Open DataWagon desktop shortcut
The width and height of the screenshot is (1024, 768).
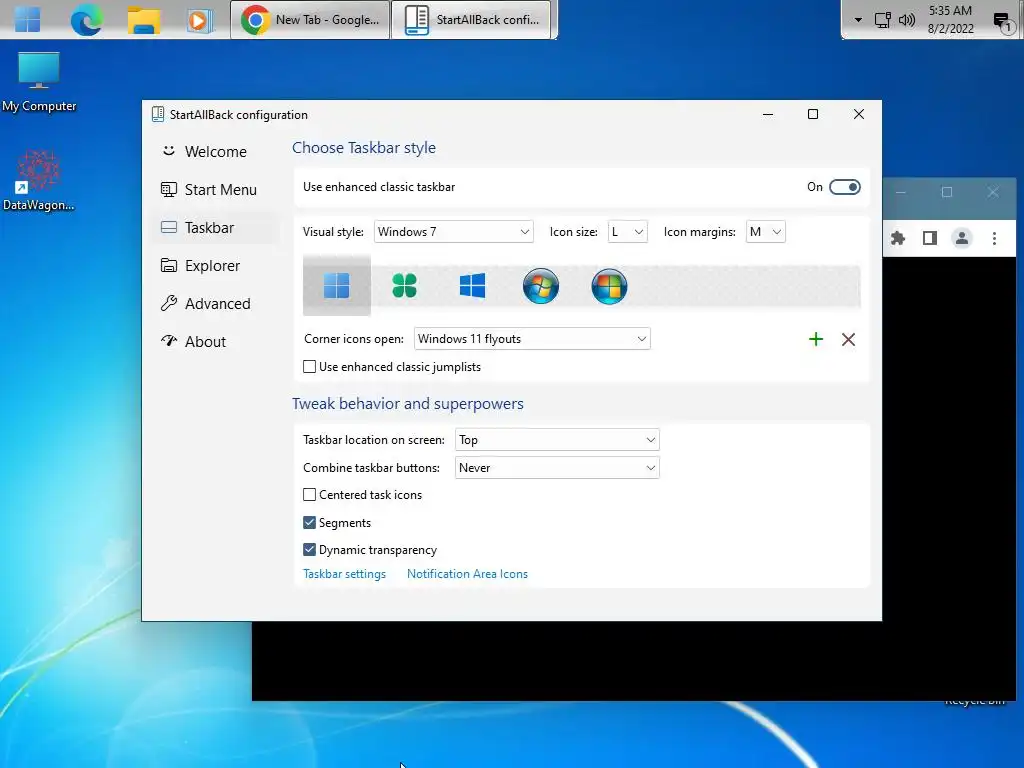(x=39, y=181)
